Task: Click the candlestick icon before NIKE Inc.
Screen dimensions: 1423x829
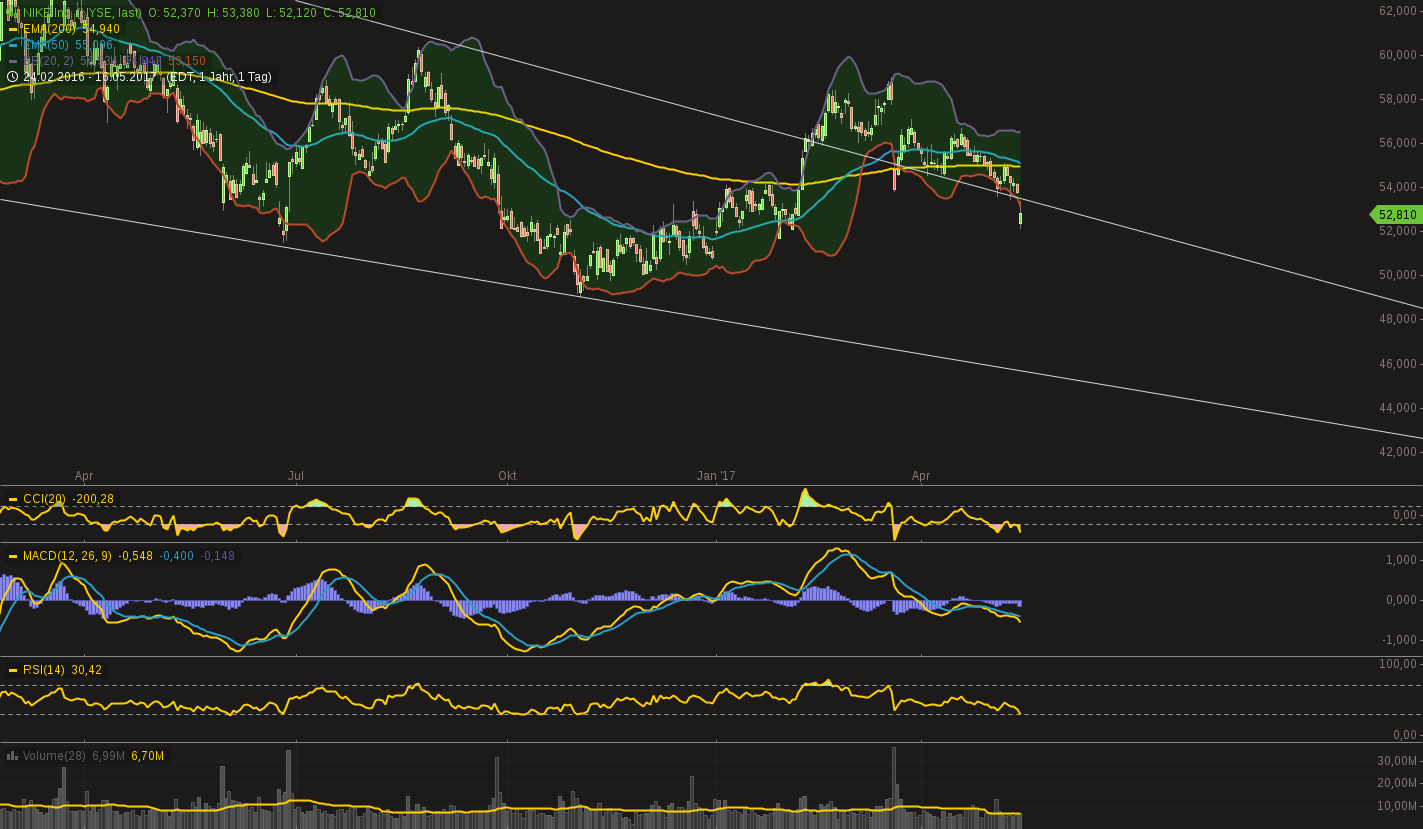Action: pos(12,12)
